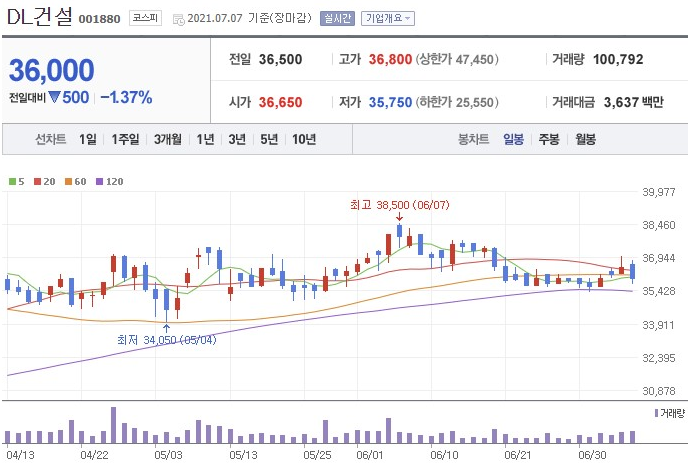Click the 04/22 date axis label
Viewport: 688px width, 464px height.
point(94,455)
